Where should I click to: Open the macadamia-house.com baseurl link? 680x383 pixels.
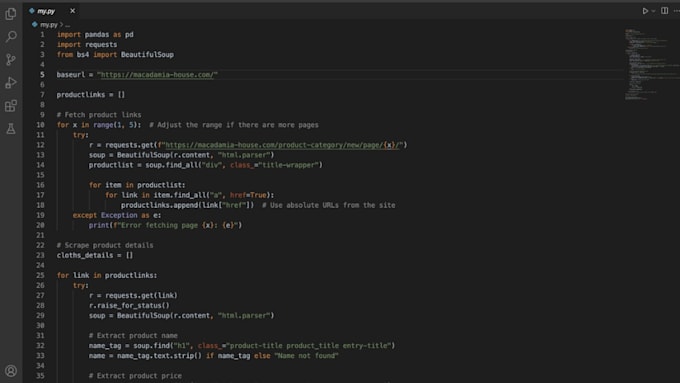coord(157,75)
